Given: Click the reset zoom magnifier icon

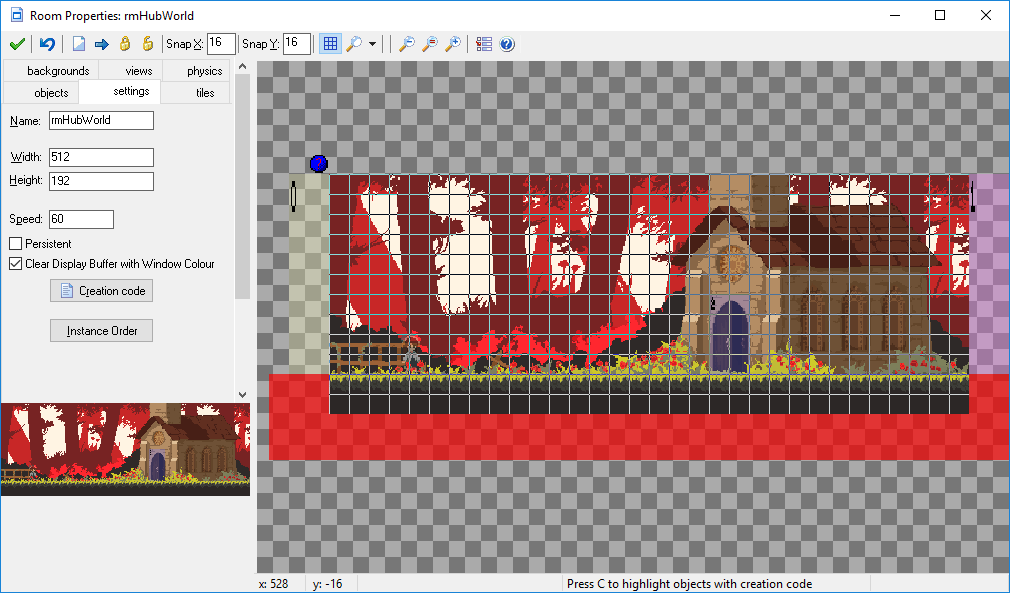Looking at the screenshot, I should pyautogui.click(x=430, y=44).
